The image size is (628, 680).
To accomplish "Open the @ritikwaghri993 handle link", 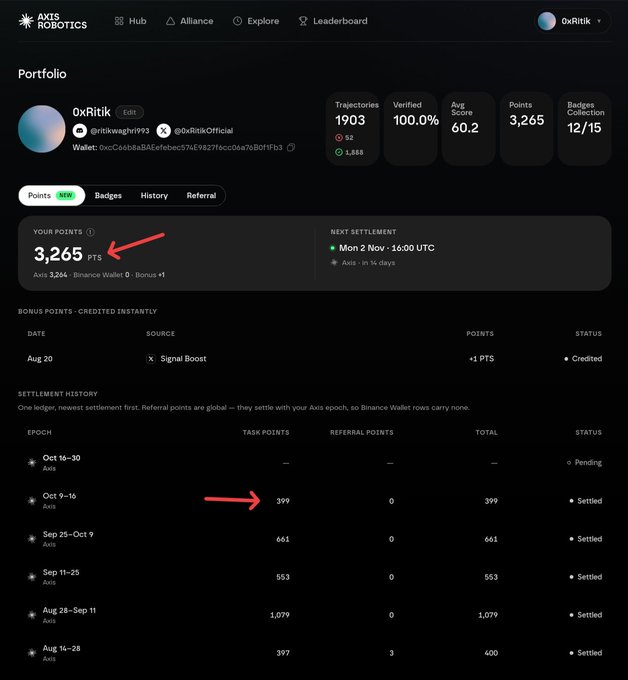I will click(x=120, y=131).
